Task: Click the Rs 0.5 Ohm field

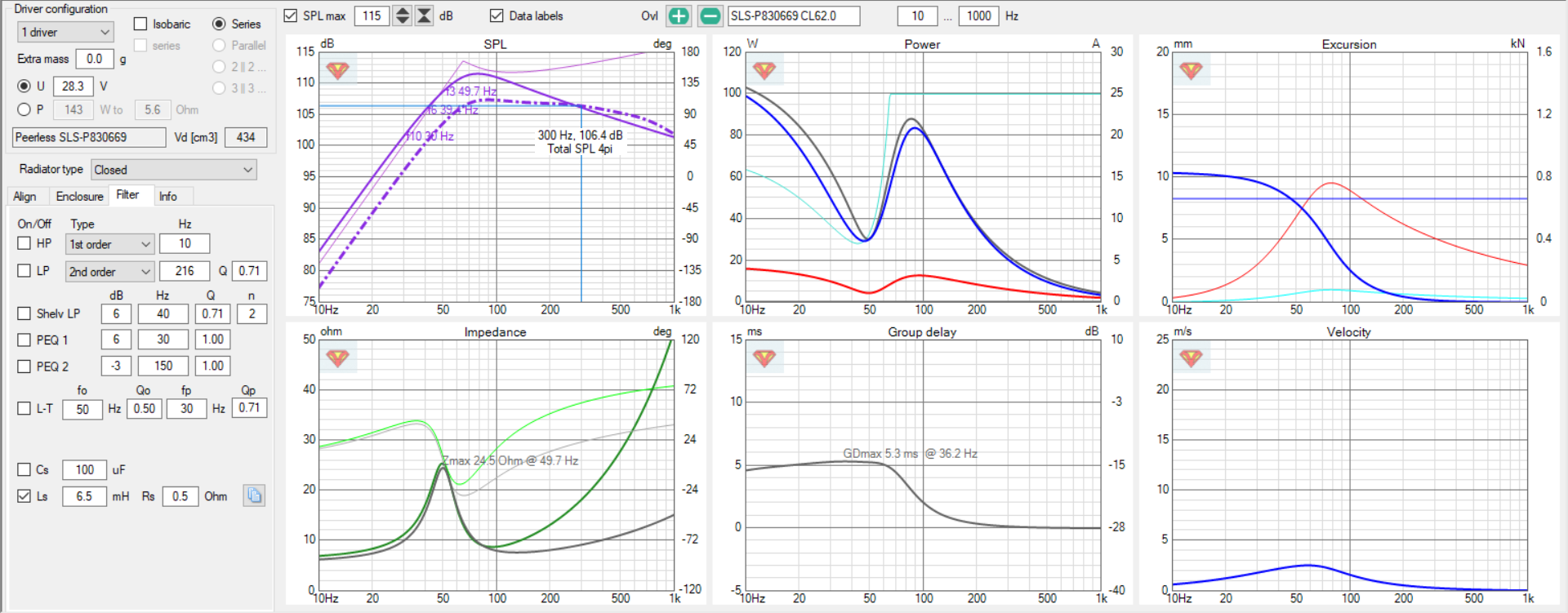Action: tap(180, 496)
